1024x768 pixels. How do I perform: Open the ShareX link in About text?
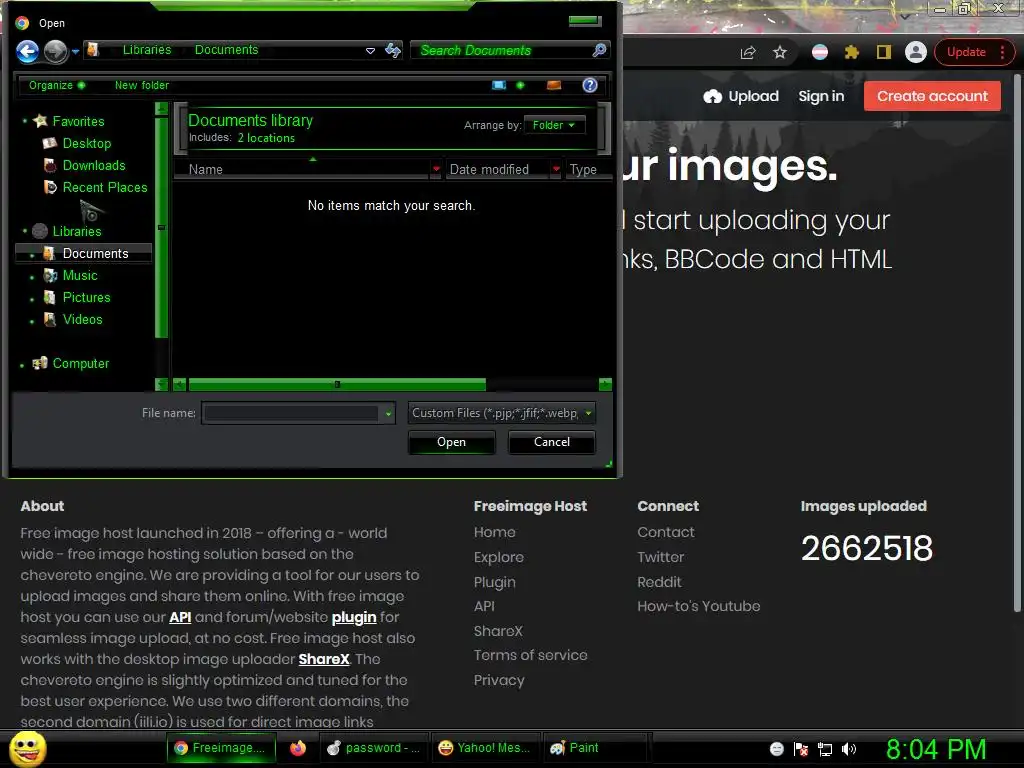click(x=324, y=659)
